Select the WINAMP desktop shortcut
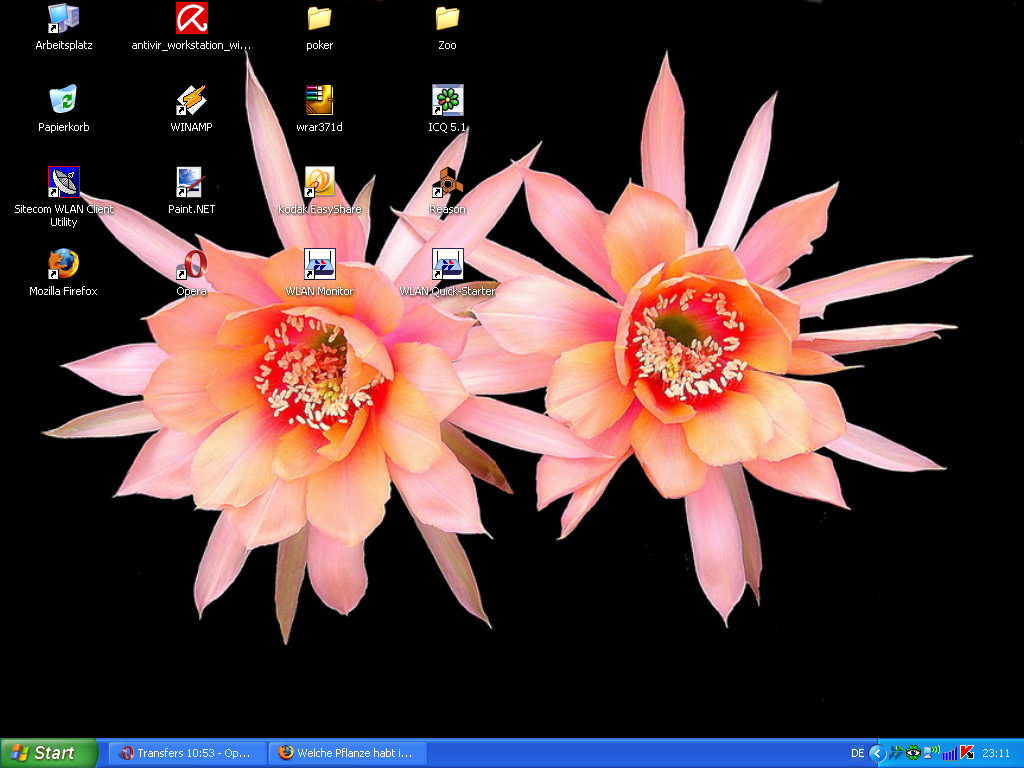Image resolution: width=1024 pixels, height=768 pixels. tap(191, 100)
